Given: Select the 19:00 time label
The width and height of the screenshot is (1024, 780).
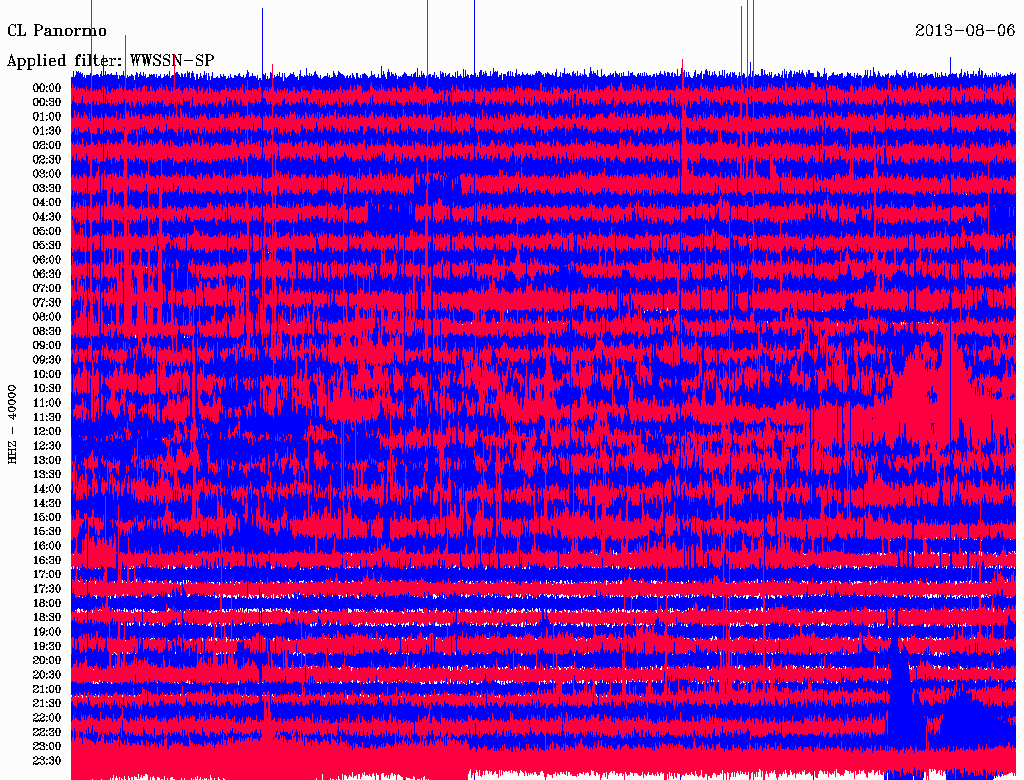Looking at the screenshot, I should [47, 632].
